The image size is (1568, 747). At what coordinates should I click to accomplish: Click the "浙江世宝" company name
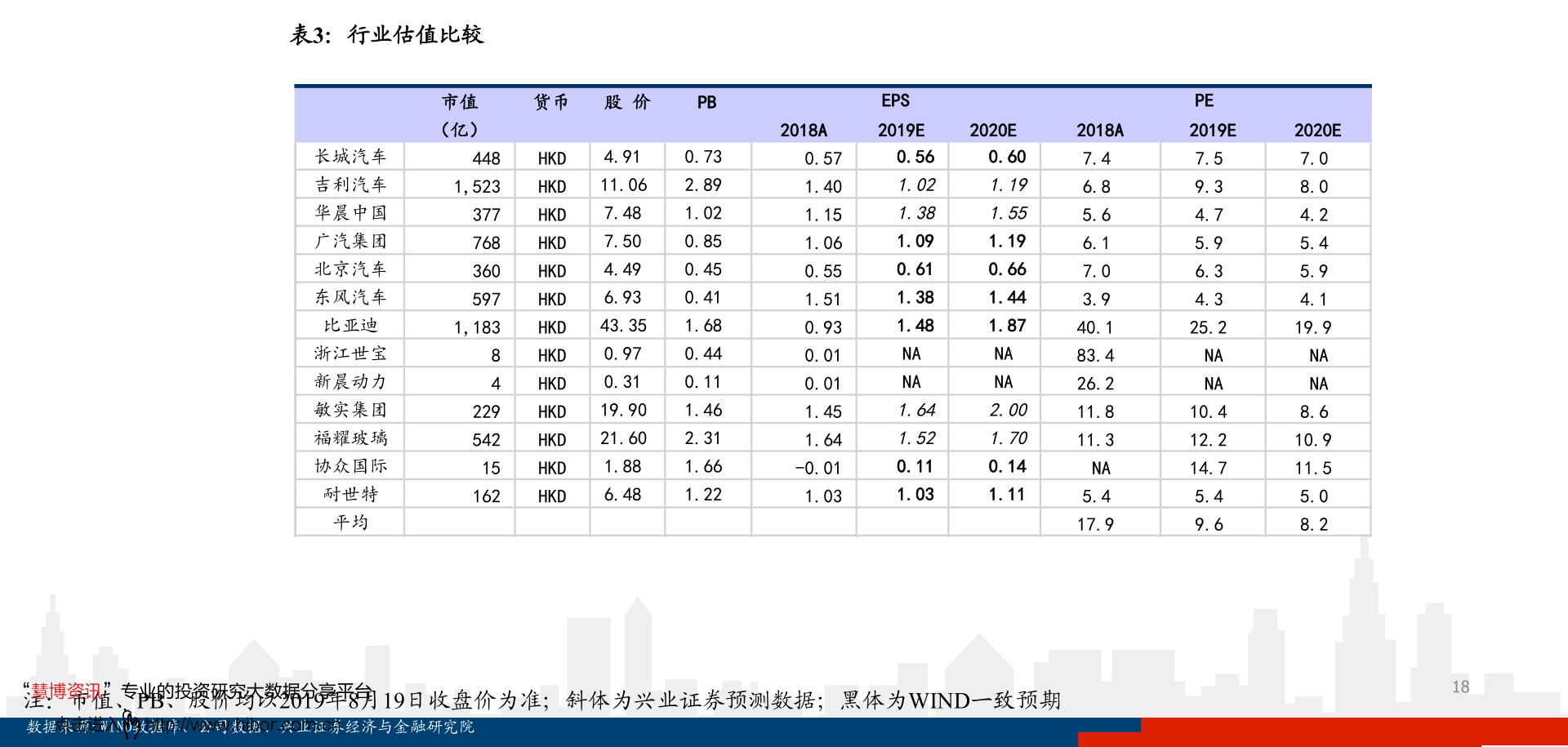[x=350, y=353]
